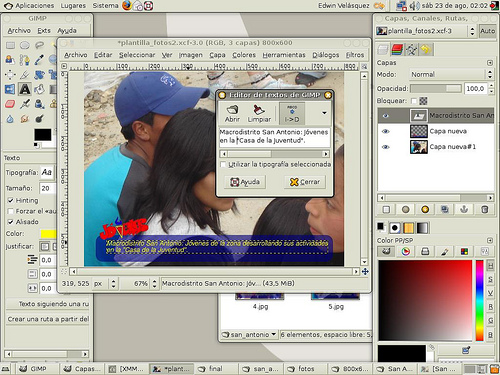
Task: Adjust the opacity 100,0 spinner arrows
Action: click(491, 89)
